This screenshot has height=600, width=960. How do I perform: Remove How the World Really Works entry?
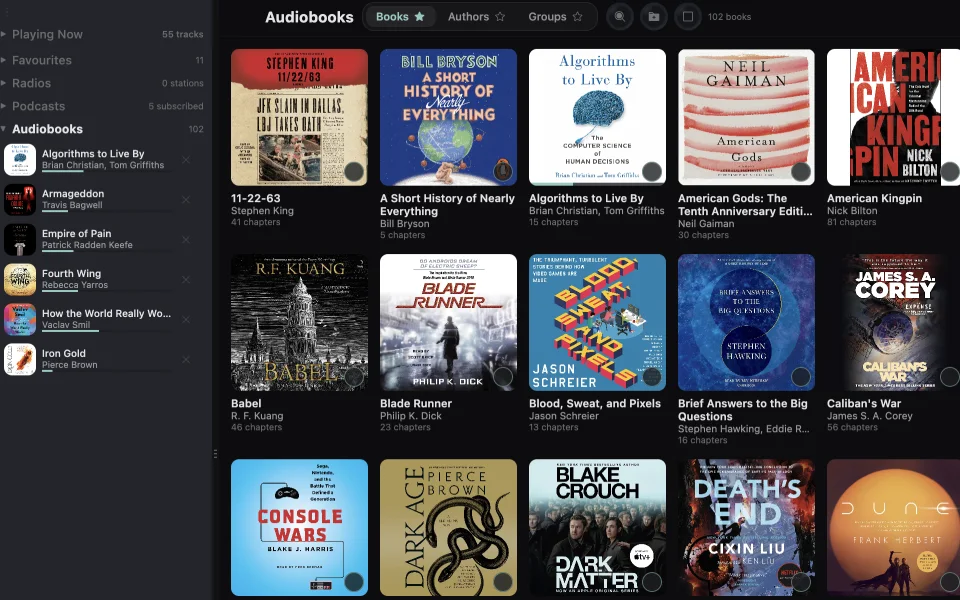[x=186, y=320]
